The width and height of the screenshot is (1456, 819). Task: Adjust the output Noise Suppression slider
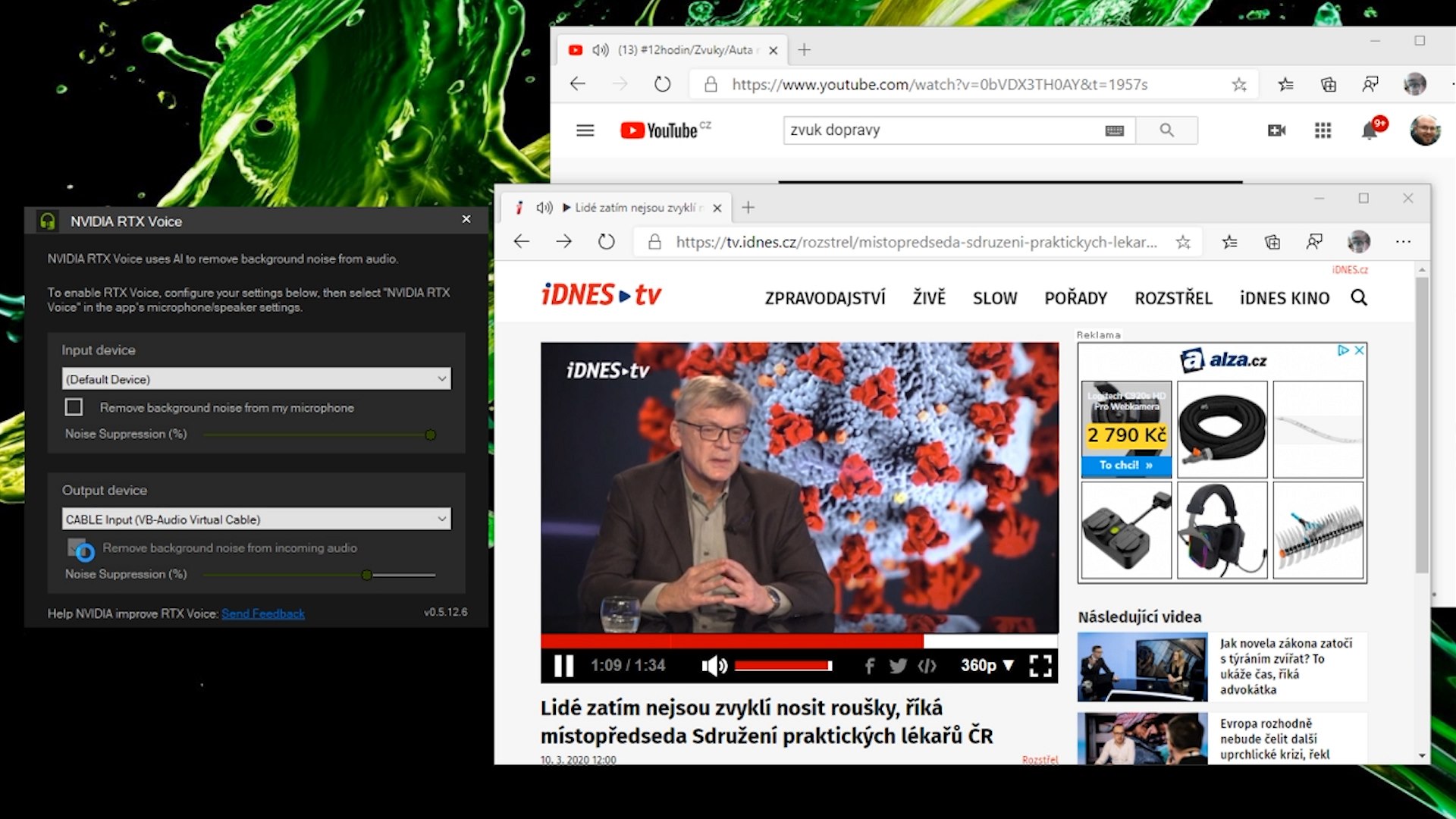click(x=367, y=575)
